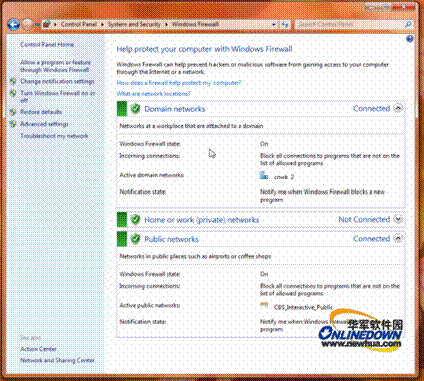The width and height of the screenshot is (424, 381).
Task: Click the domain network icon beside cnwk 2
Action: 264,175
